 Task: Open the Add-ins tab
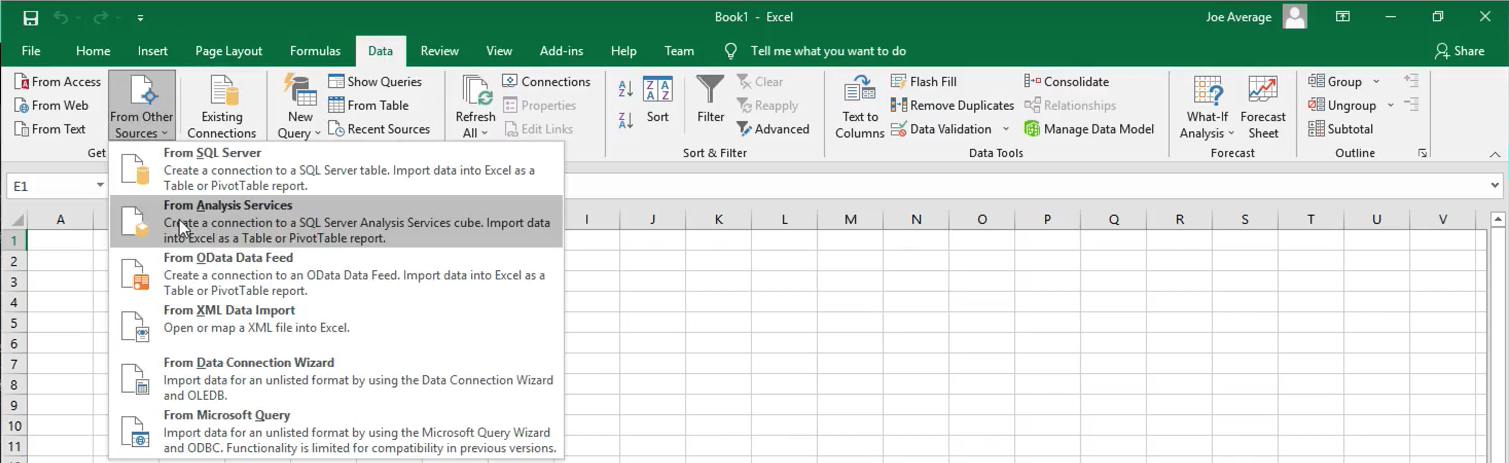click(561, 51)
